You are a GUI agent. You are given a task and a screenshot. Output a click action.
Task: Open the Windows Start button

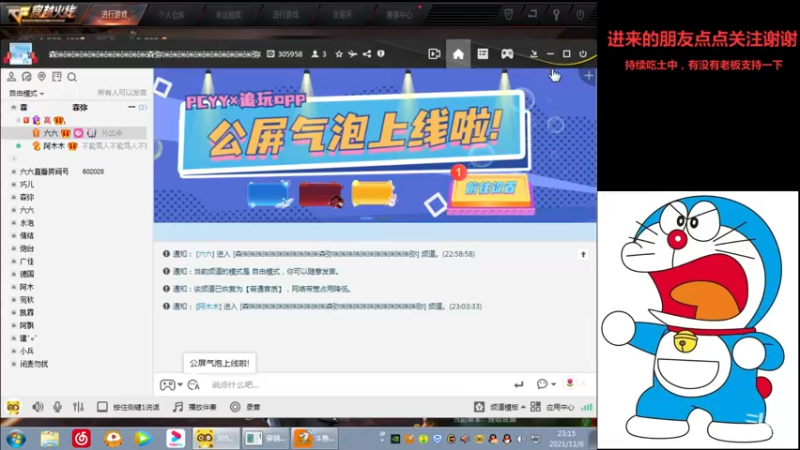(16, 439)
